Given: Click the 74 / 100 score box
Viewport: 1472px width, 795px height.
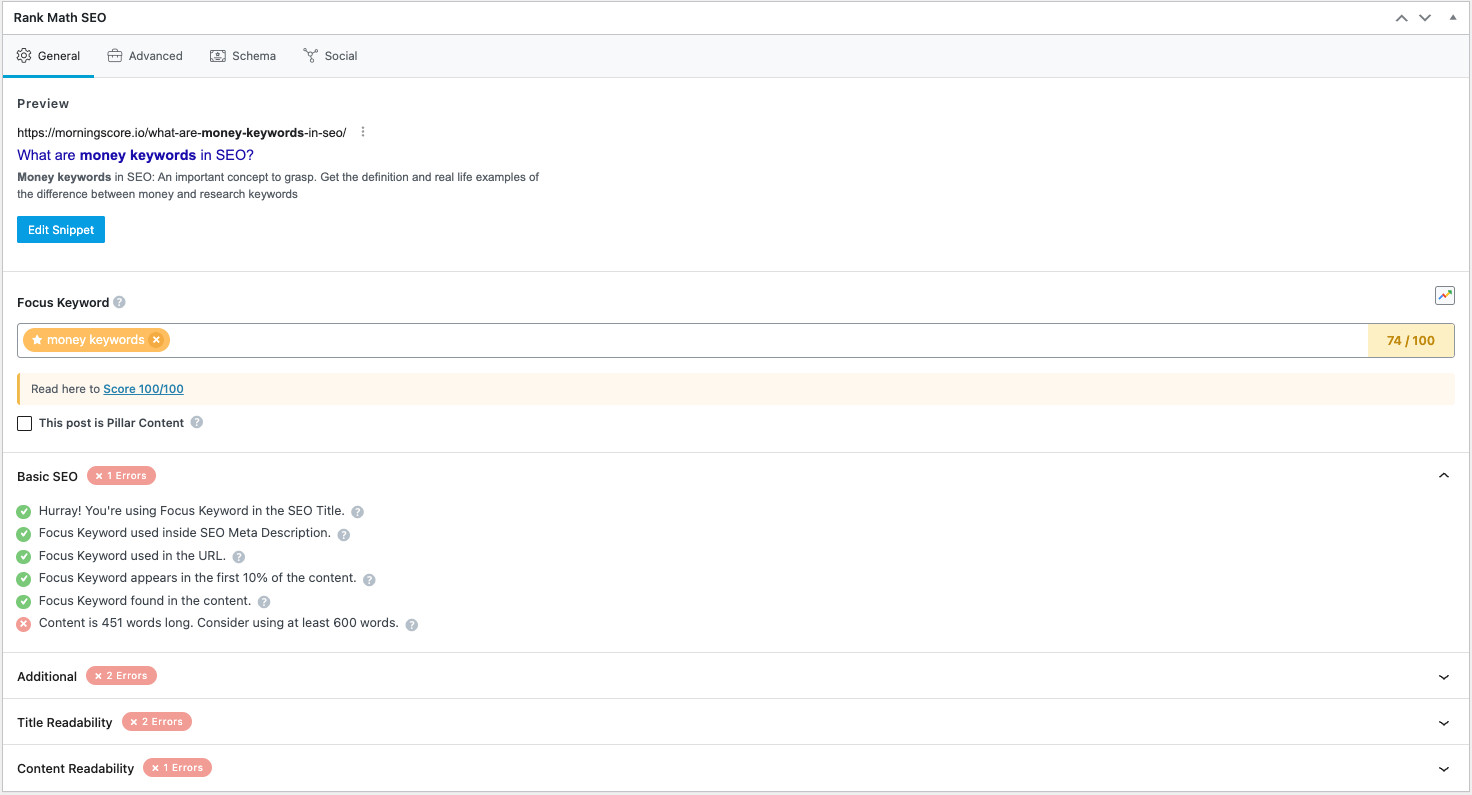Looking at the screenshot, I should click(x=1411, y=341).
